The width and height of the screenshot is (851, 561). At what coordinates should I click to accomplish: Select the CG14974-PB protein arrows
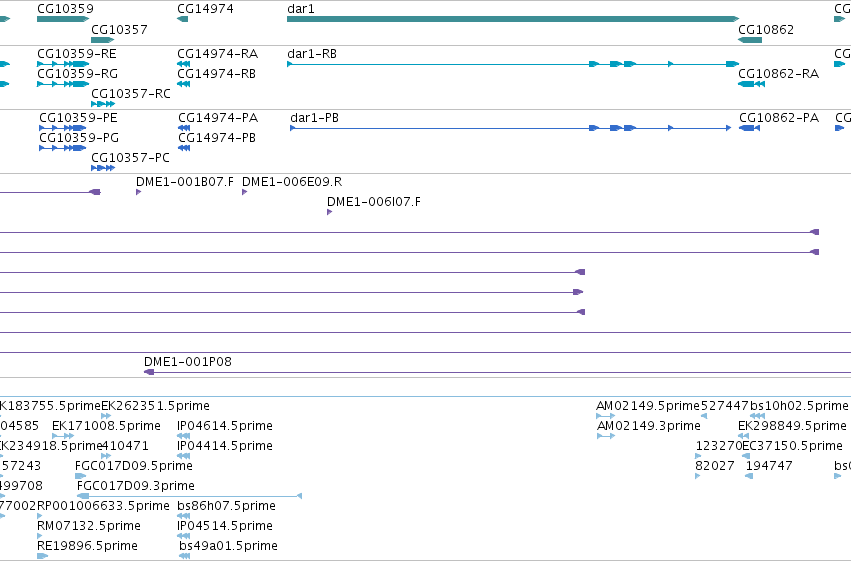tap(184, 148)
